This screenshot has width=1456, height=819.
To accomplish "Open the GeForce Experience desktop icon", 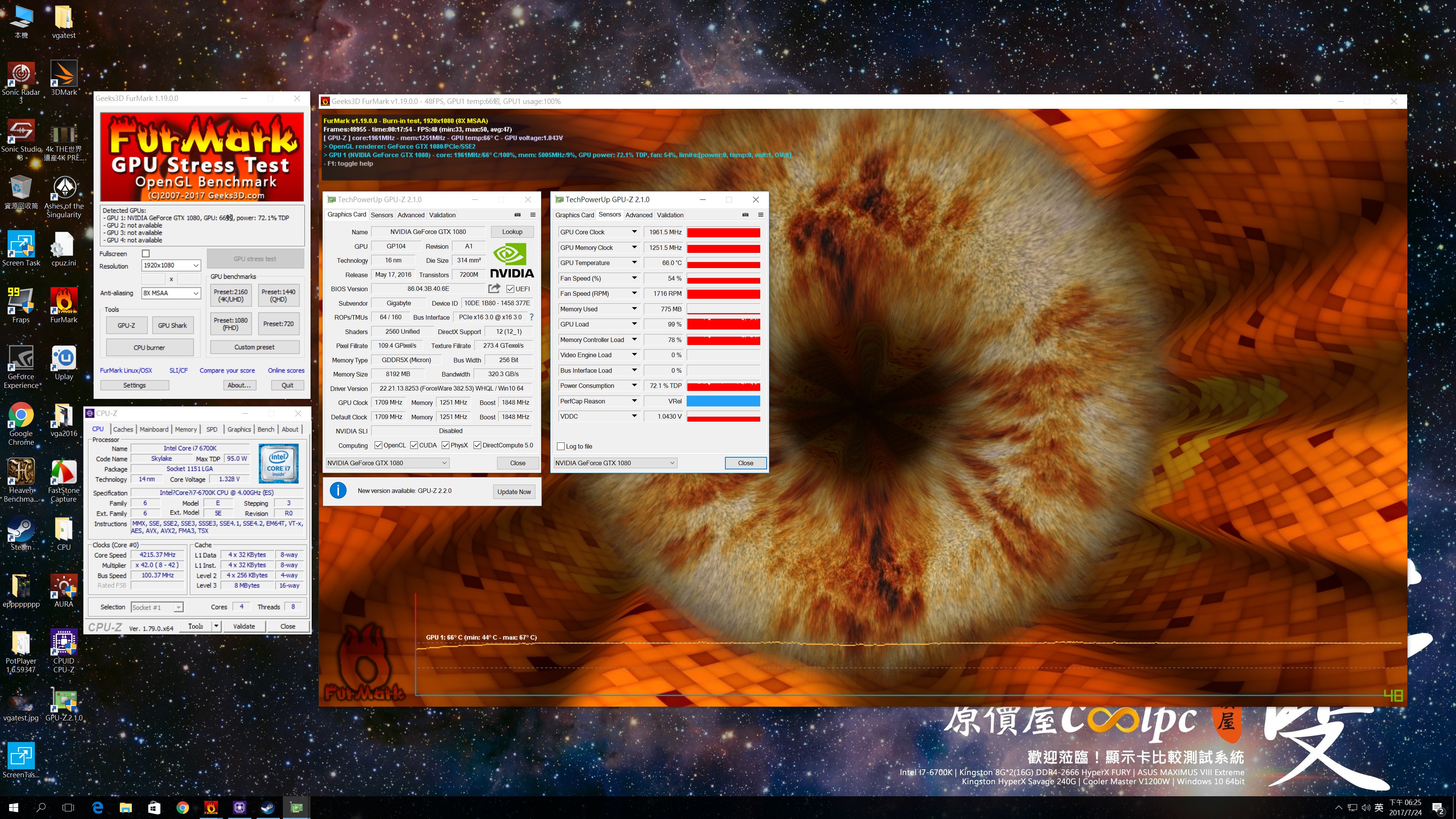I will coord(21,367).
